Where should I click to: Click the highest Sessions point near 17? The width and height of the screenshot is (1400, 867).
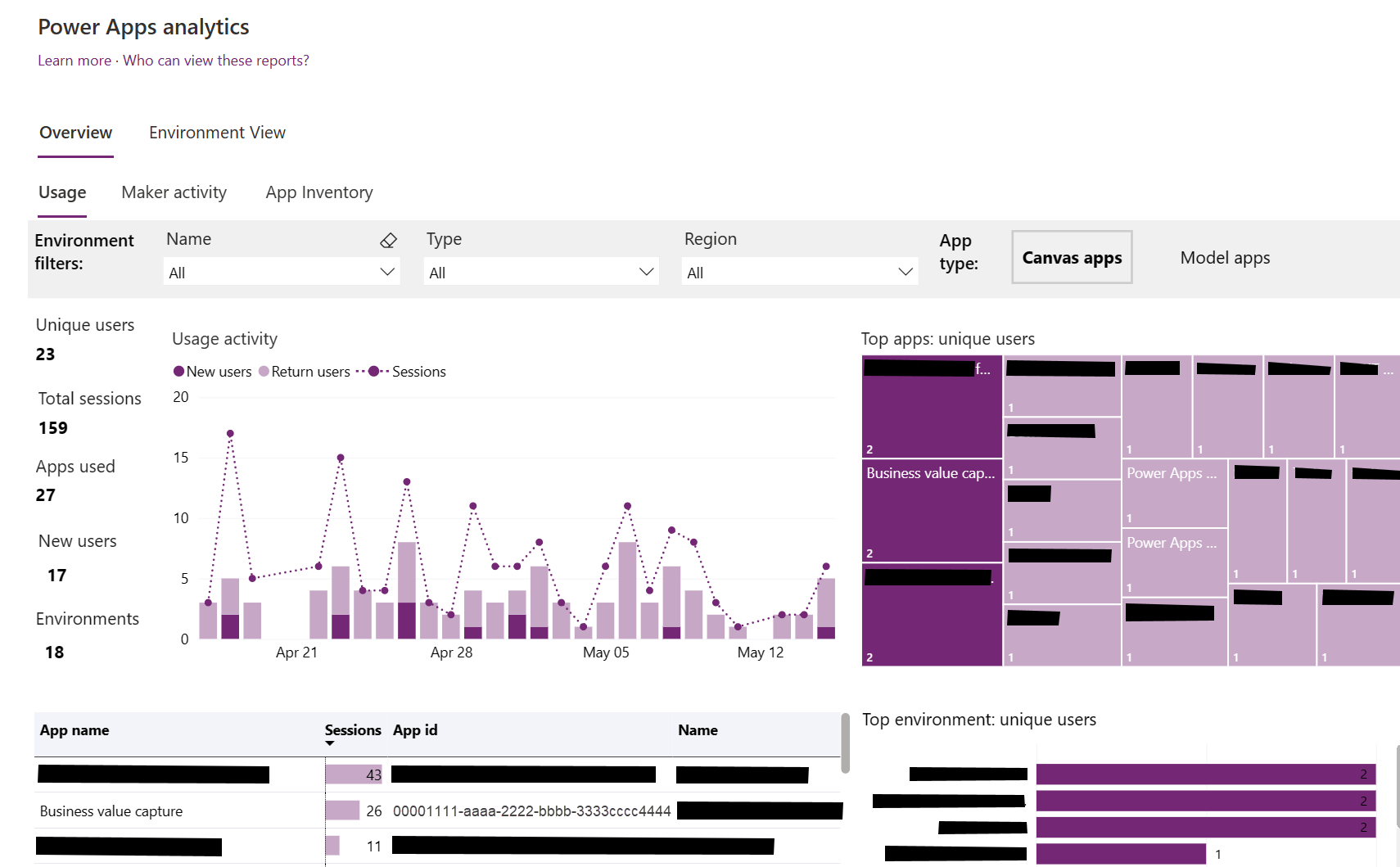230,433
